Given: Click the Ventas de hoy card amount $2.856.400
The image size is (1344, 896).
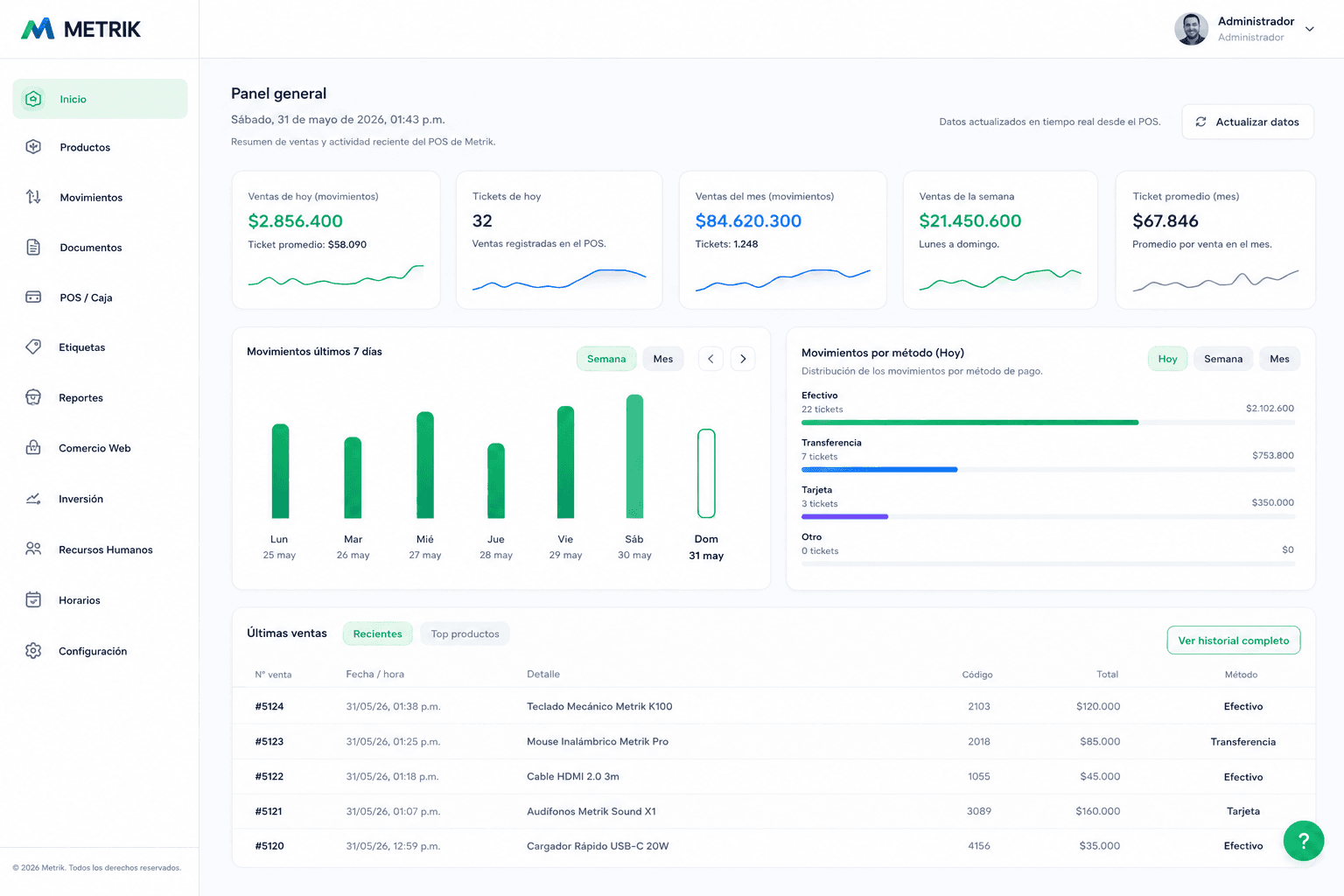Looking at the screenshot, I should pos(295,221).
